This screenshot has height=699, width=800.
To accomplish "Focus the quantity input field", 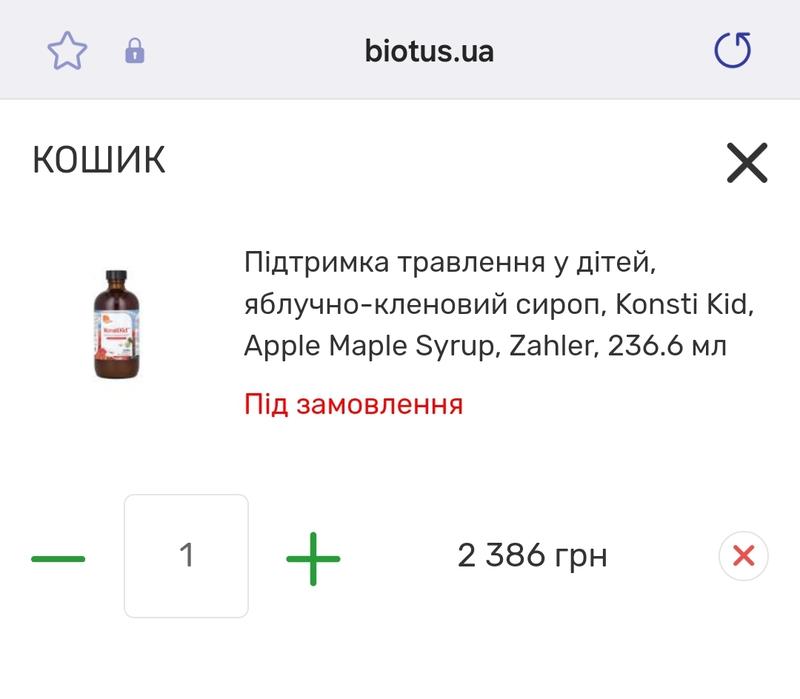I will click(186, 556).
